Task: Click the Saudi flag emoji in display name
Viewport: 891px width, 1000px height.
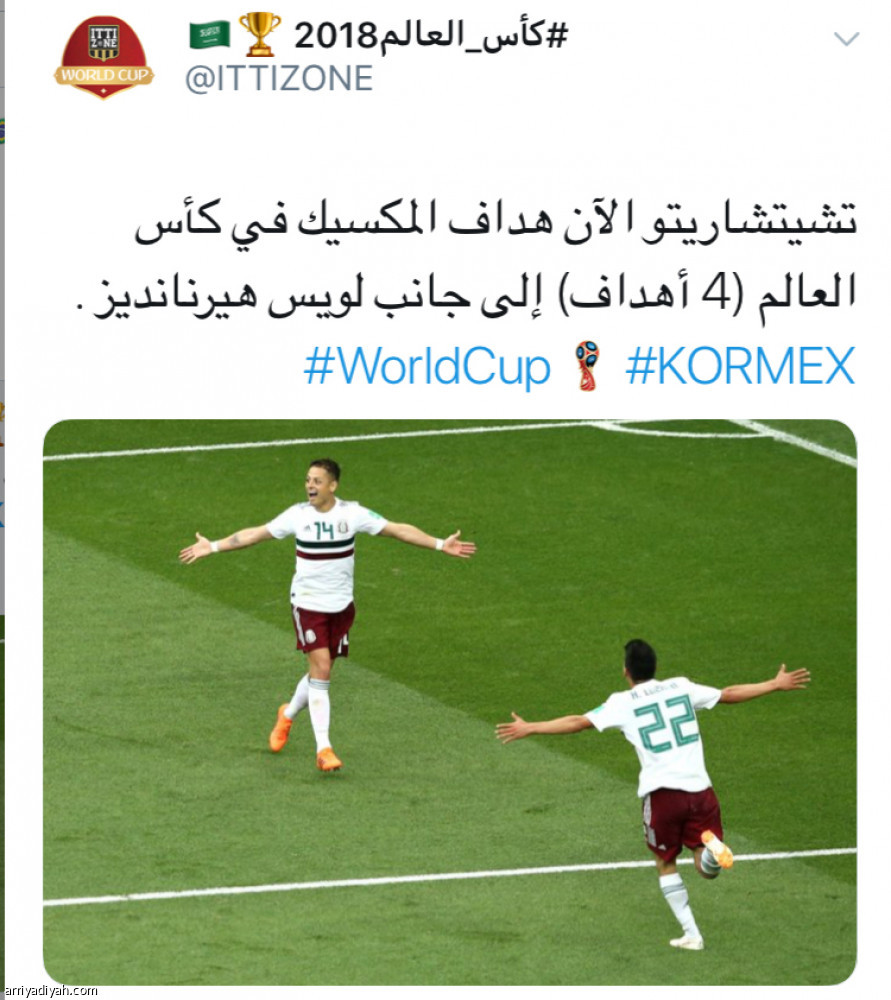Action: click(209, 35)
